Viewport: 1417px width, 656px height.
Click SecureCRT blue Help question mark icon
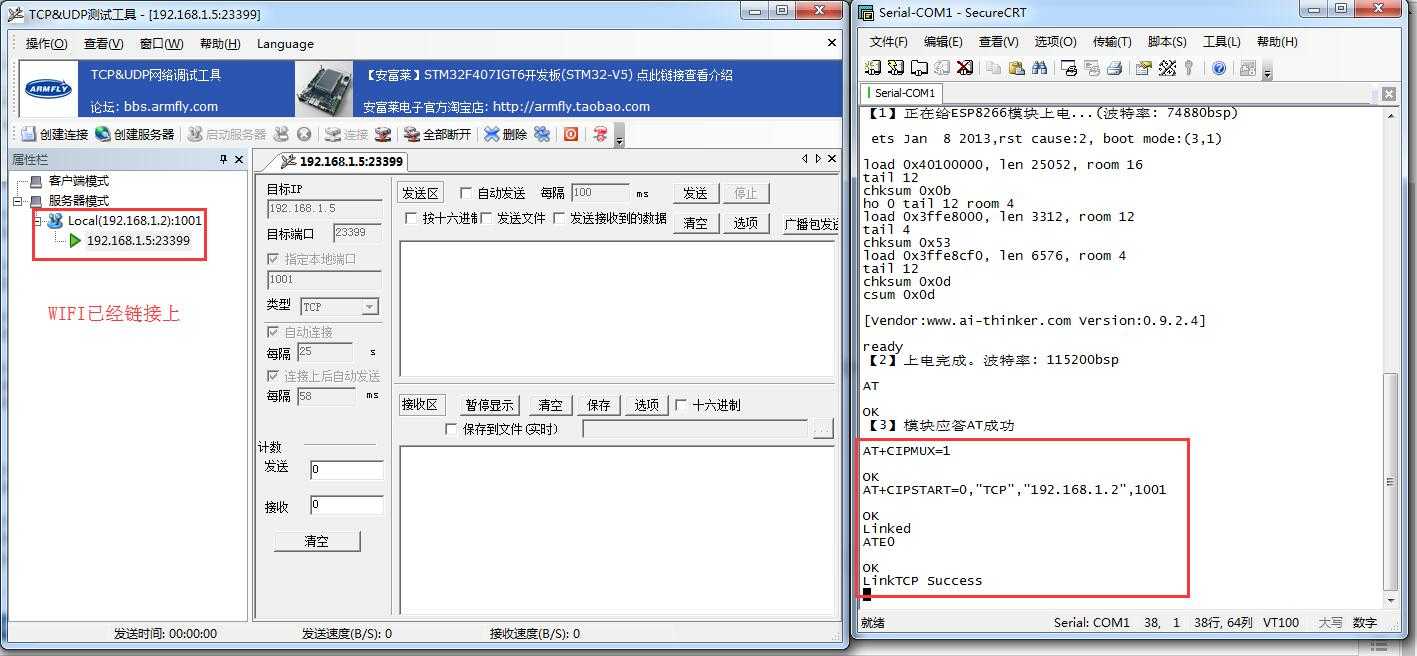point(1219,68)
